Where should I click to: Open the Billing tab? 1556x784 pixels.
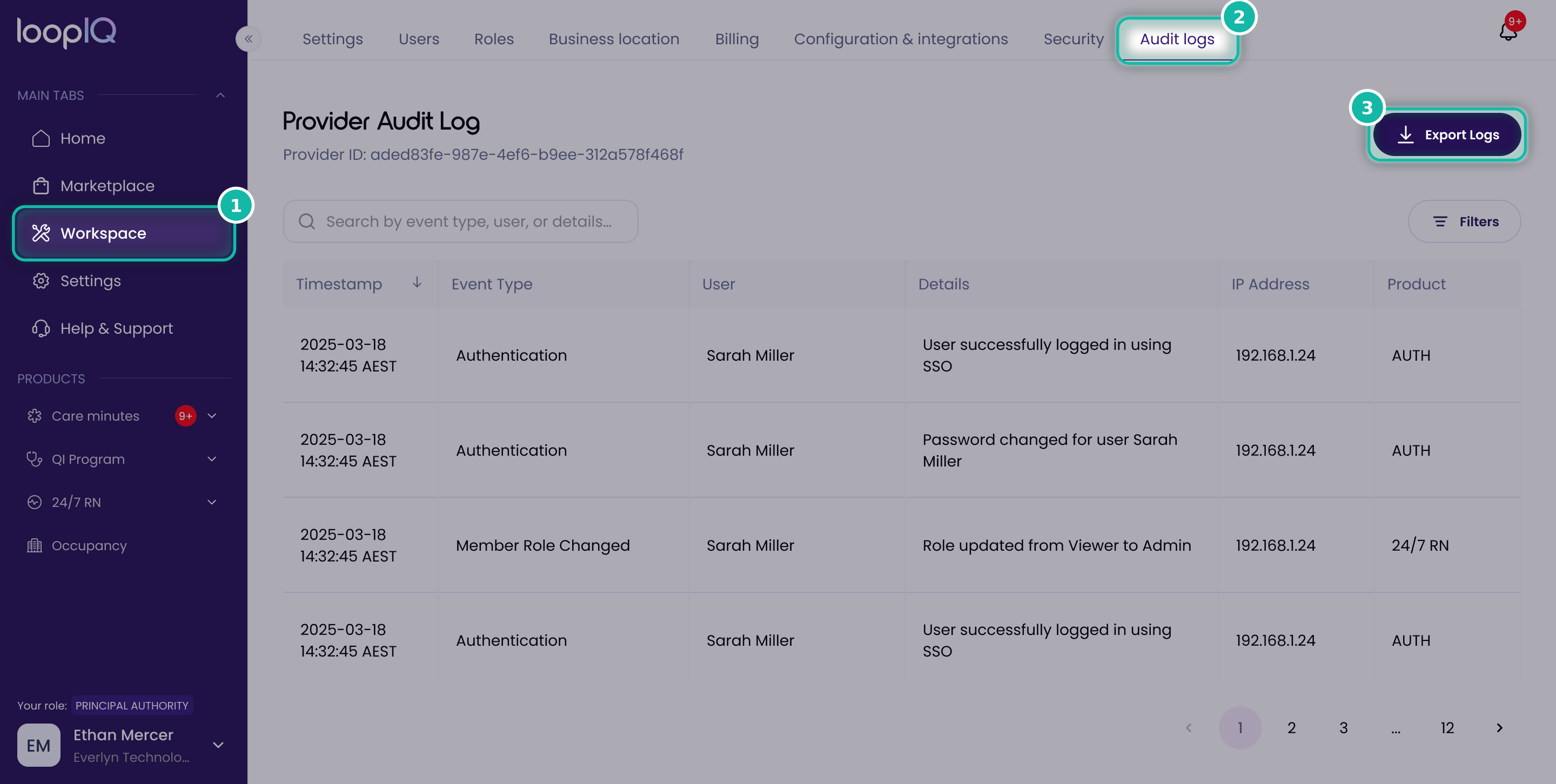pos(737,39)
